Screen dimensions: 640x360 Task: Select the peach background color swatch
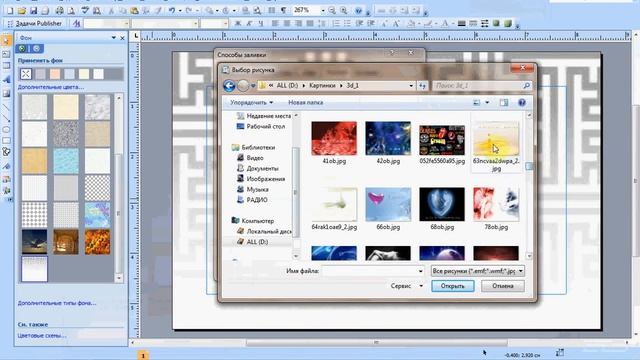coord(55,74)
